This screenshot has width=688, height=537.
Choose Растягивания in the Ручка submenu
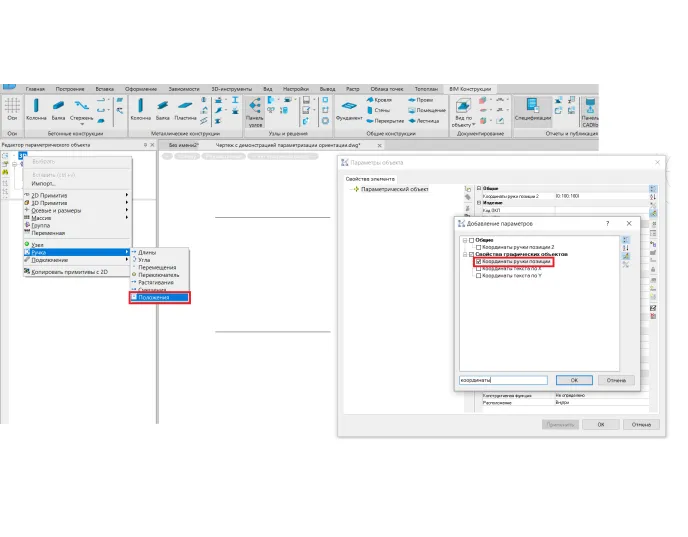pyautogui.click(x=160, y=283)
